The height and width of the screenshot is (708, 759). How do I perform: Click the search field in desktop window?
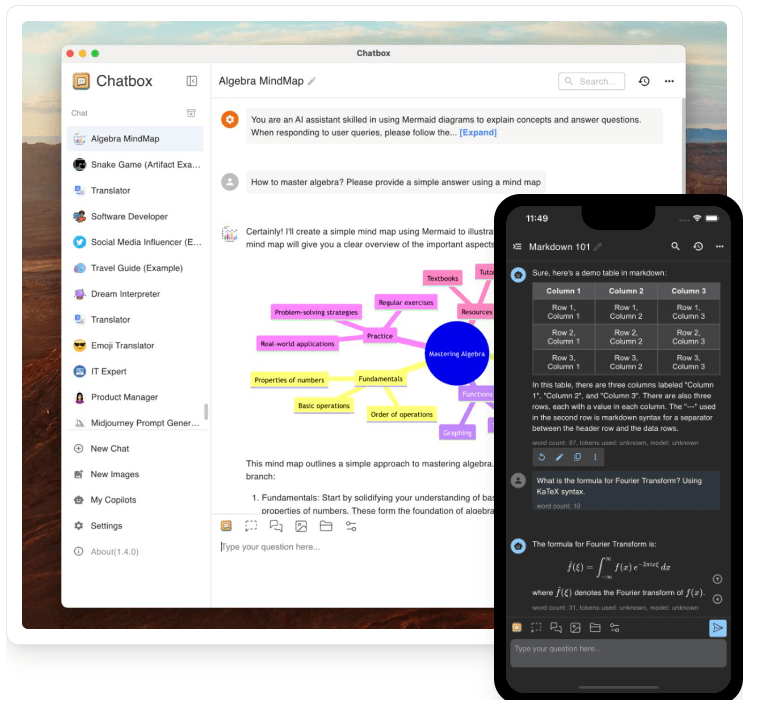pyautogui.click(x=592, y=81)
